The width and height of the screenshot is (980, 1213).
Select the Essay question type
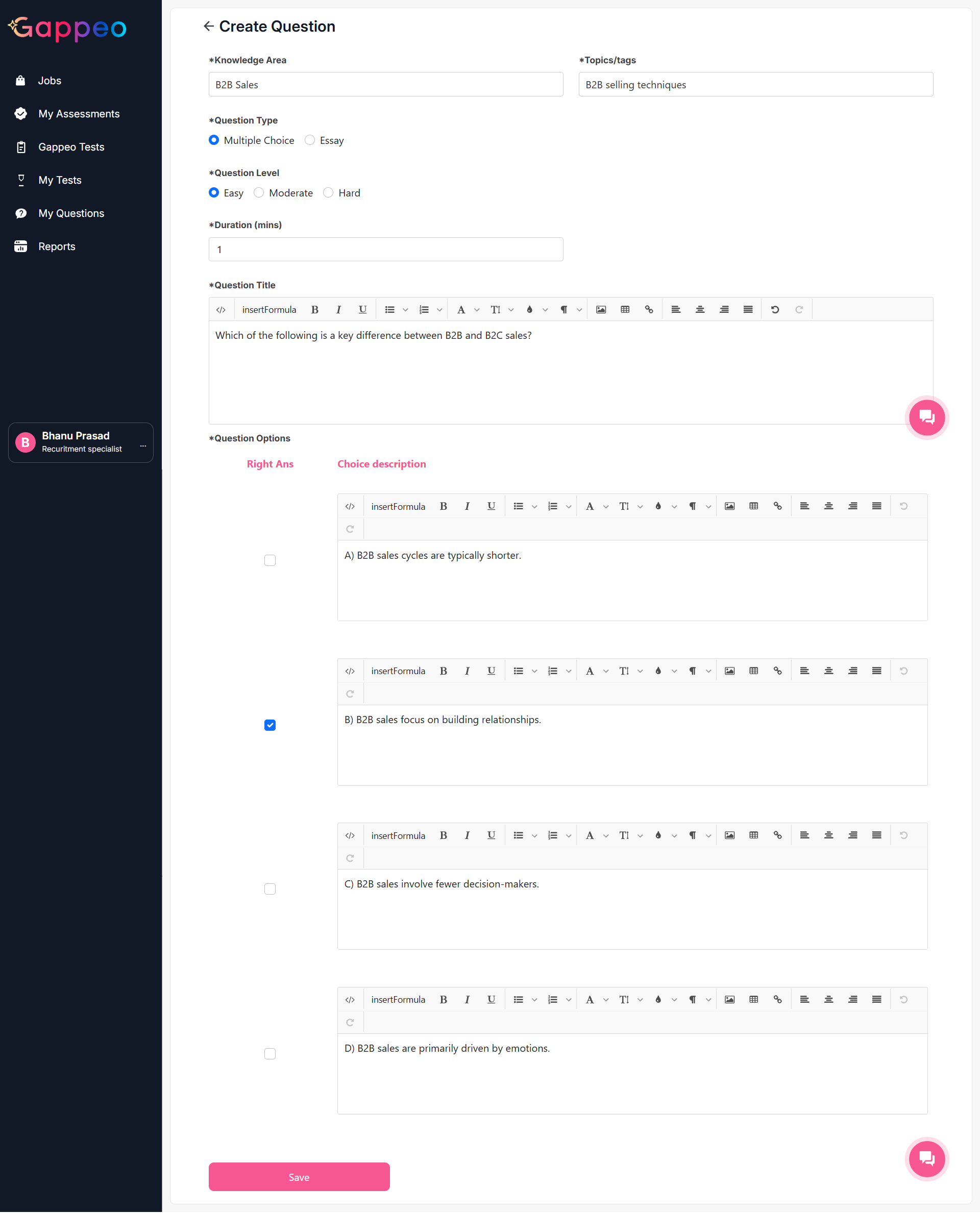pyautogui.click(x=310, y=140)
